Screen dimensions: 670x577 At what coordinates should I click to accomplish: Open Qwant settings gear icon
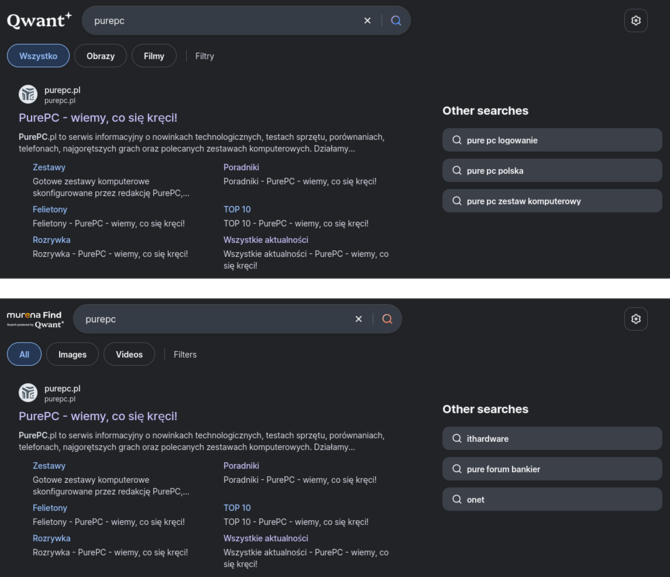coord(635,21)
